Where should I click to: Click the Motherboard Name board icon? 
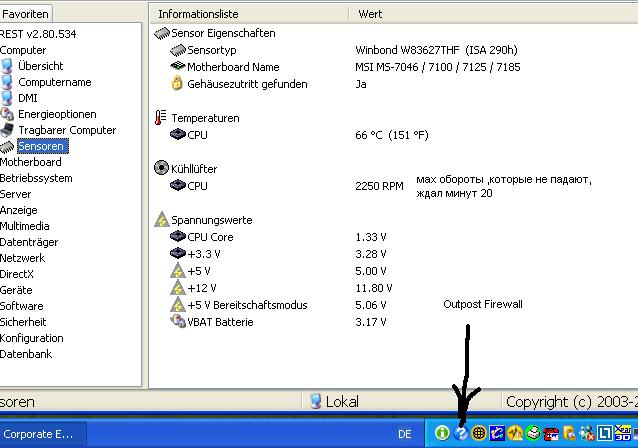[177, 66]
